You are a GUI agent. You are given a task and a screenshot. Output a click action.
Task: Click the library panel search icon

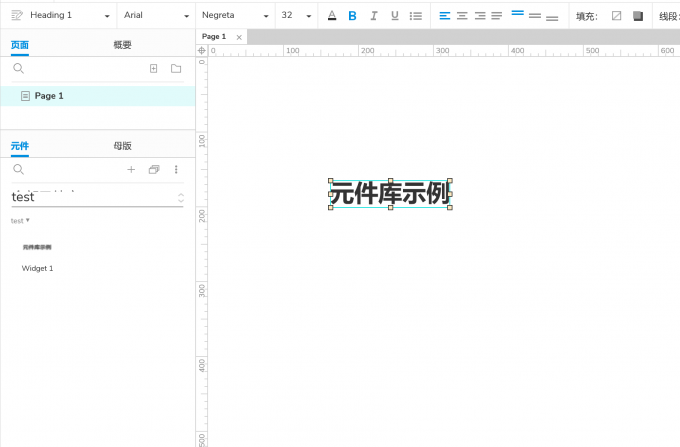pyautogui.click(x=18, y=170)
